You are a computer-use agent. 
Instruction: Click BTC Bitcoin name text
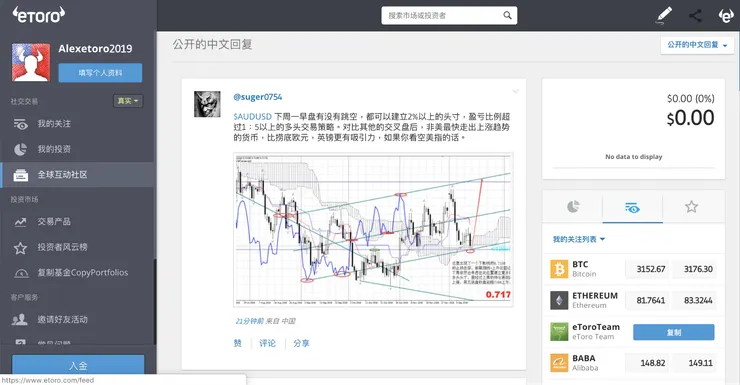[584, 269]
